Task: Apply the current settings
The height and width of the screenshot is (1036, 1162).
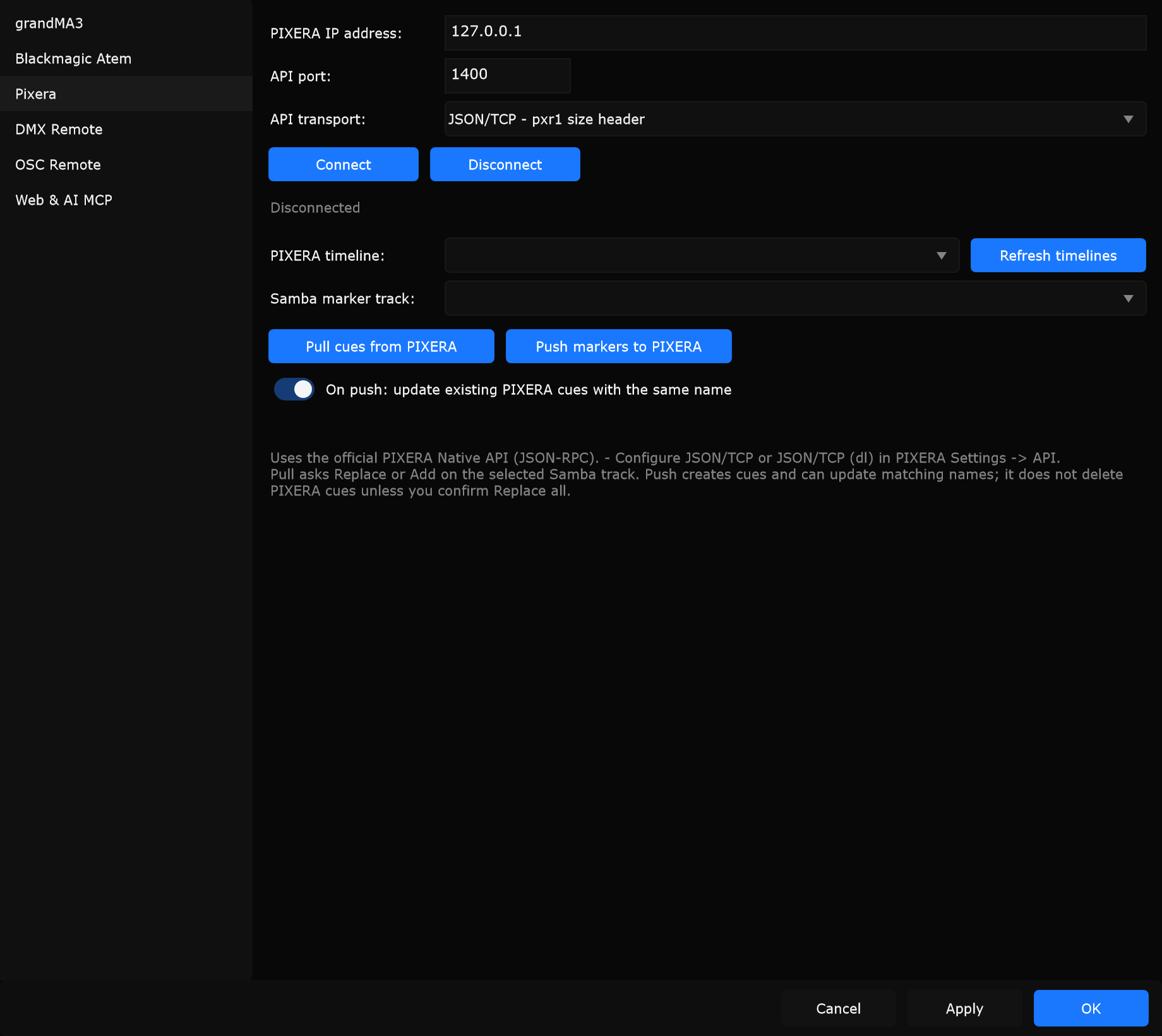Action: pyautogui.click(x=965, y=1008)
